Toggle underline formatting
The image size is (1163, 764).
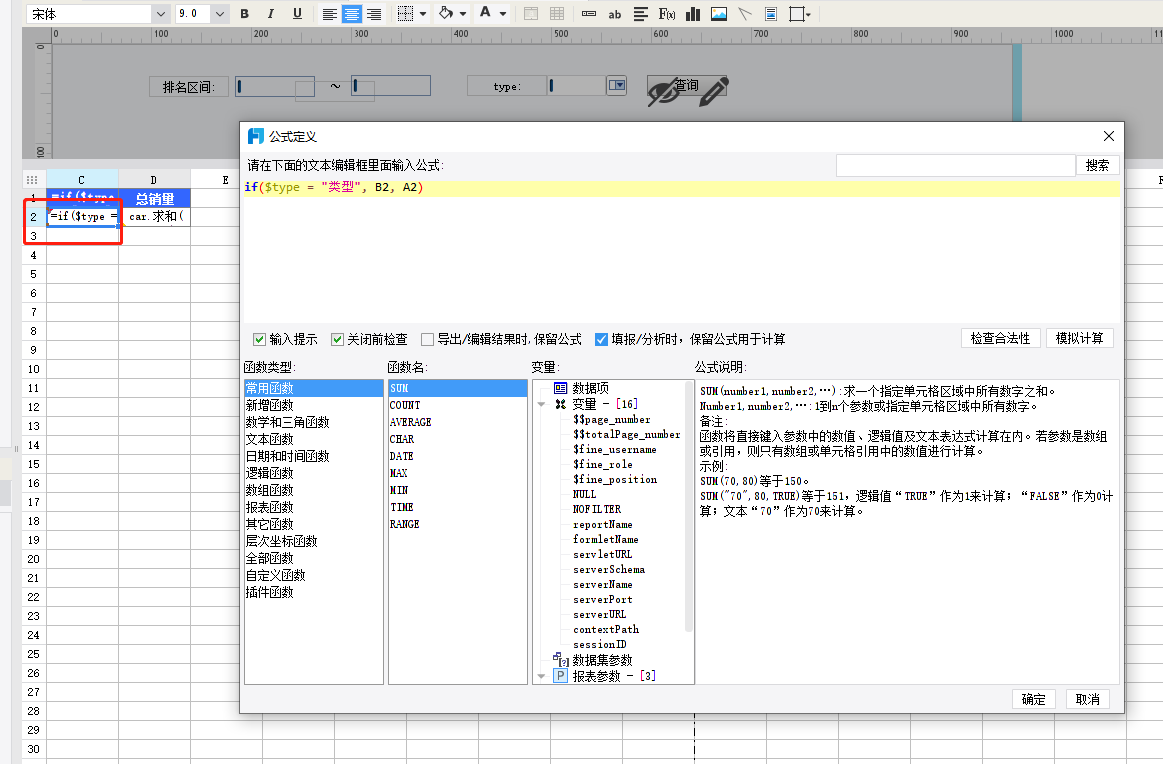pyautogui.click(x=297, y=14)
